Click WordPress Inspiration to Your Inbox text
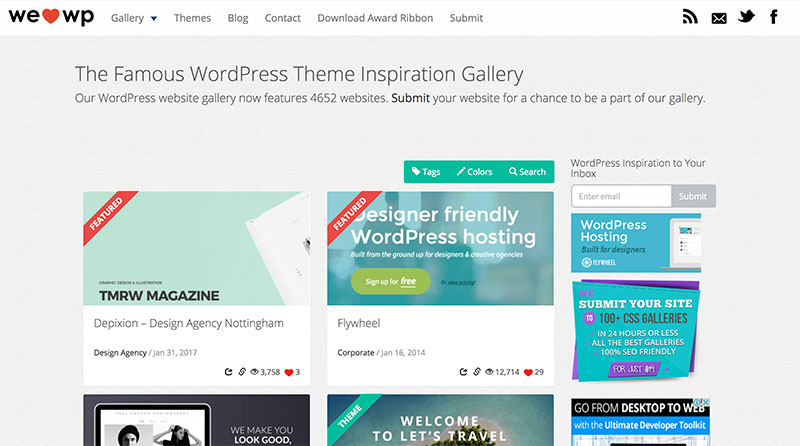The width and height of the screenshot is (800, 446). point(638,168)
